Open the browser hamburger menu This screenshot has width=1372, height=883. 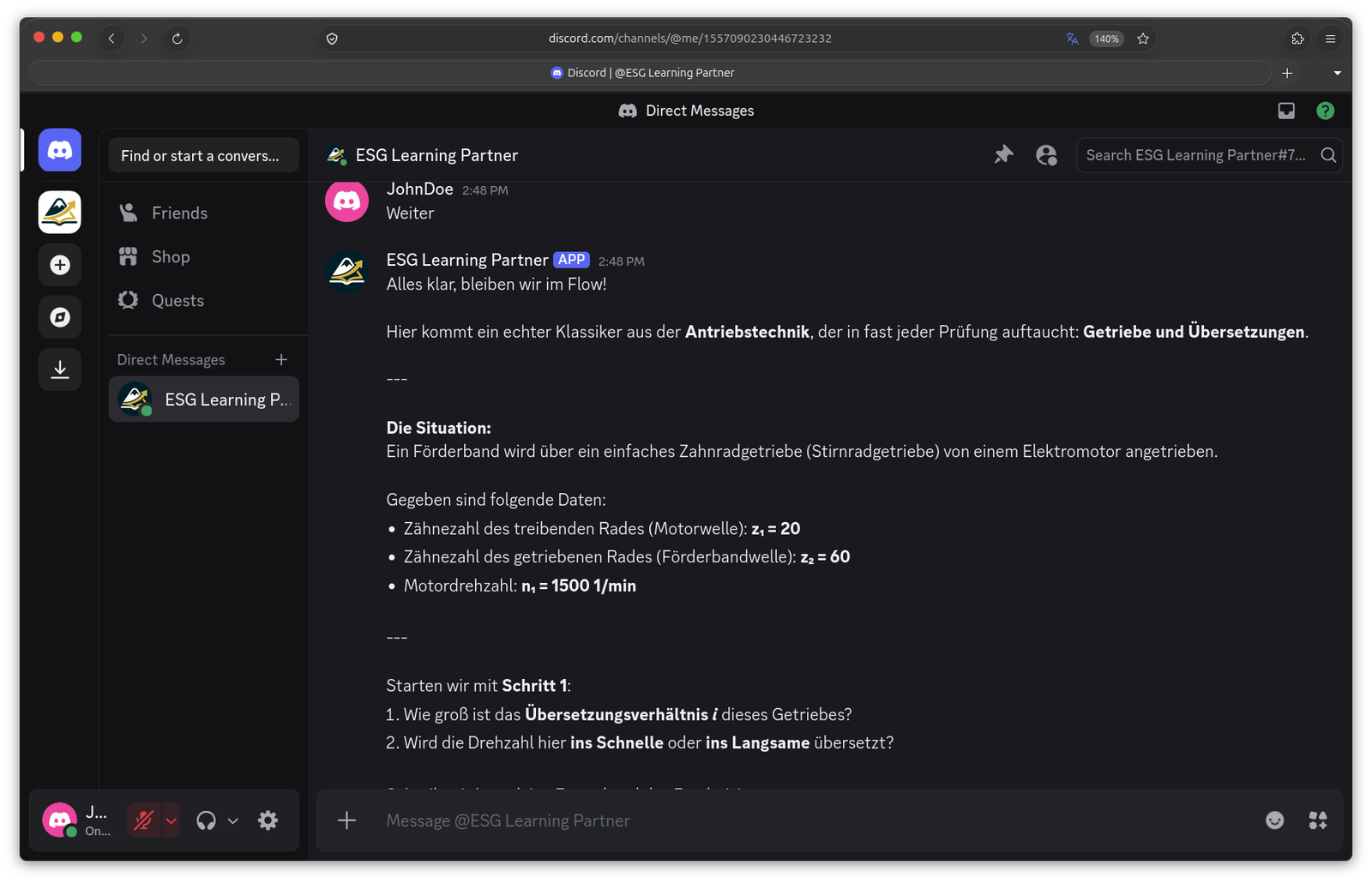coord(1330,39)
